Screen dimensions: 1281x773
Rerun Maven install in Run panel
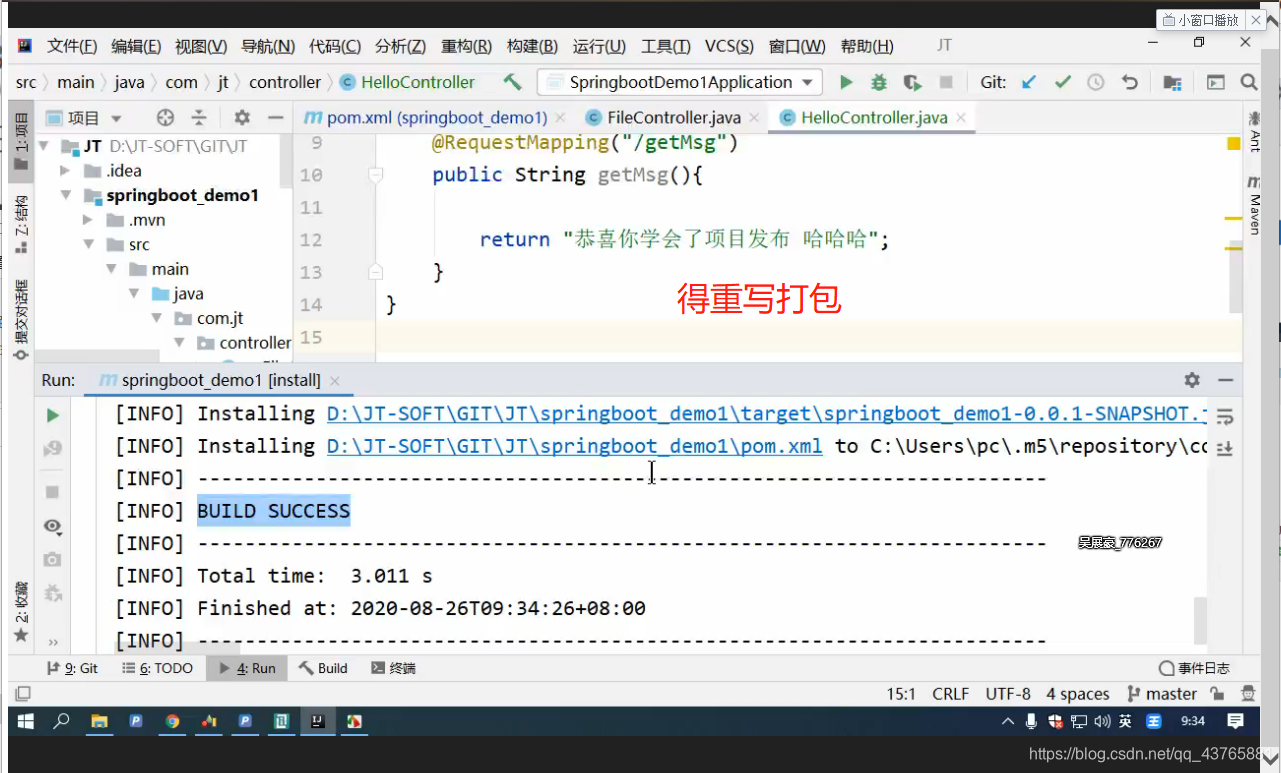click(x=53, y=415)
